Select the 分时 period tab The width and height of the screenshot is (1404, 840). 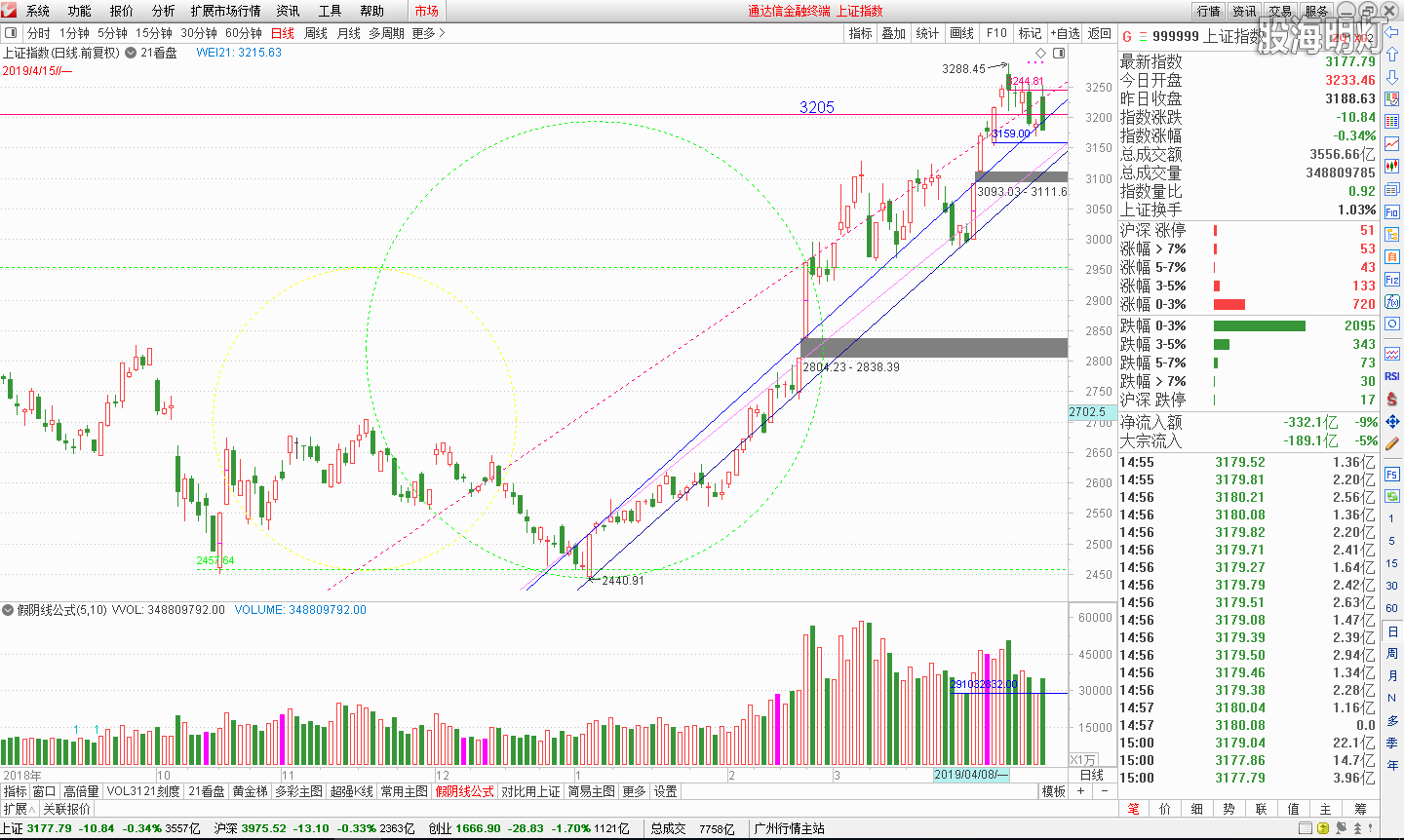pyautogui.click(x=39, y=33)
